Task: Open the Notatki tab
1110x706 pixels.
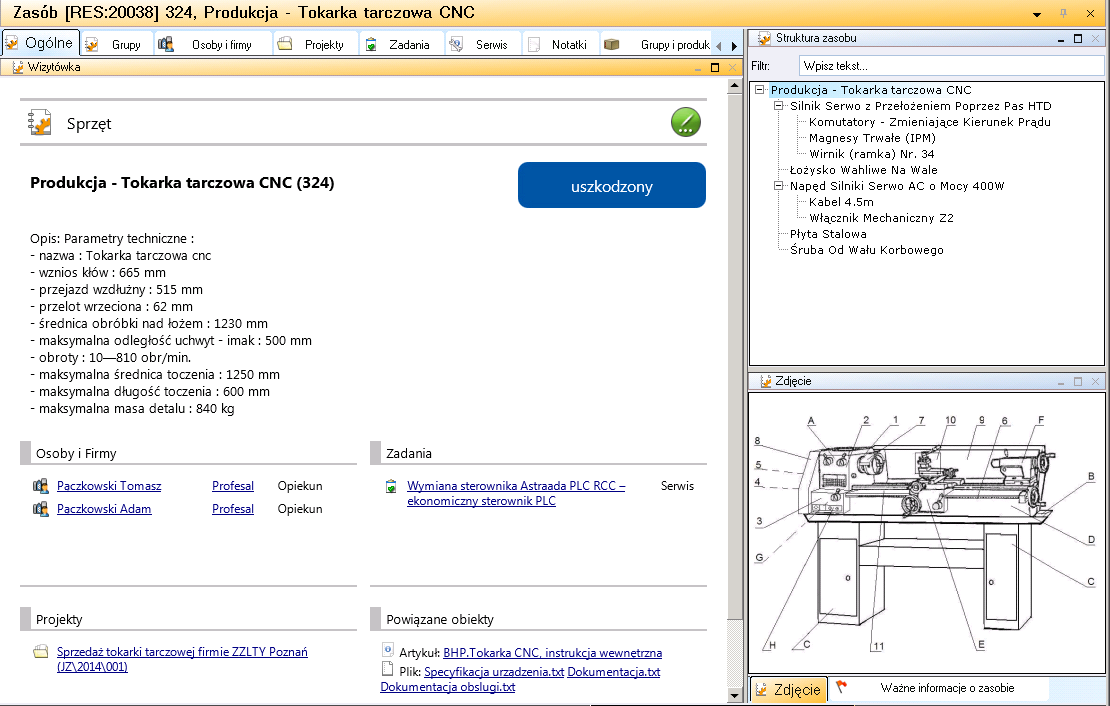Action: [561, 44]
